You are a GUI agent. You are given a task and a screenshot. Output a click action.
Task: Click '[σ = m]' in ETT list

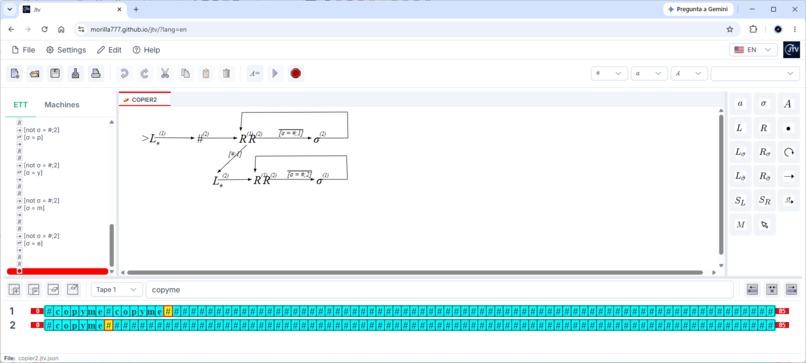(34, 208)
